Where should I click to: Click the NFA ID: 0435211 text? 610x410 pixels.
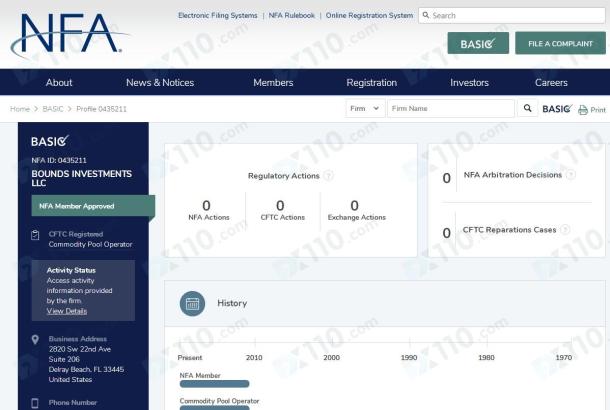[x=59, y=160]
